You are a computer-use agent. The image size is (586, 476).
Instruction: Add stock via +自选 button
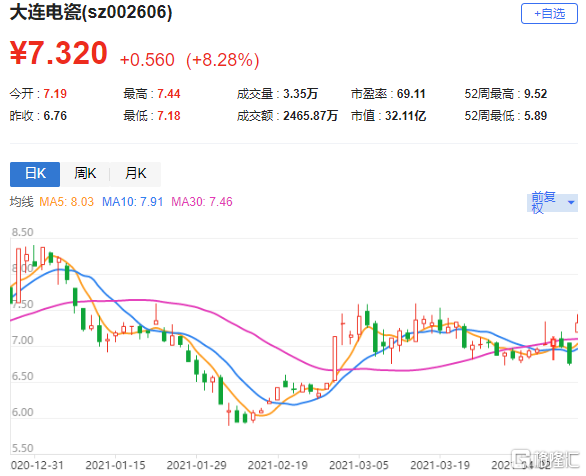549,14
